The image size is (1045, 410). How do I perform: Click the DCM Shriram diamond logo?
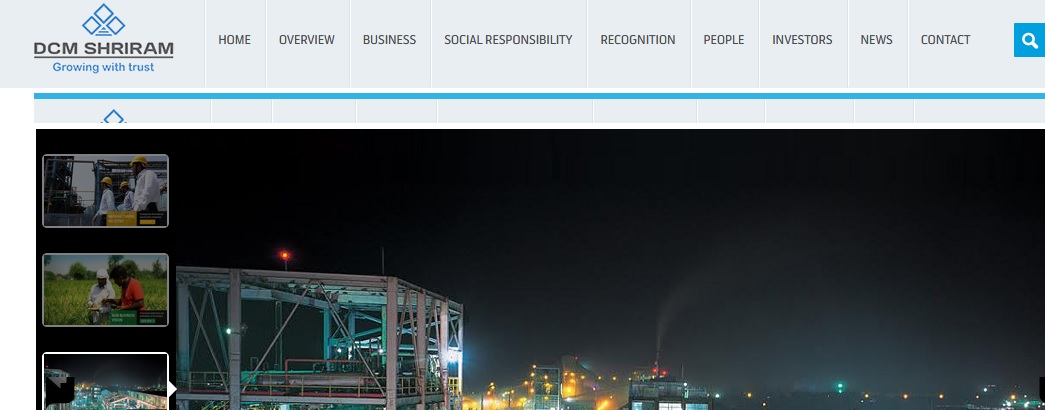[103, 20]
